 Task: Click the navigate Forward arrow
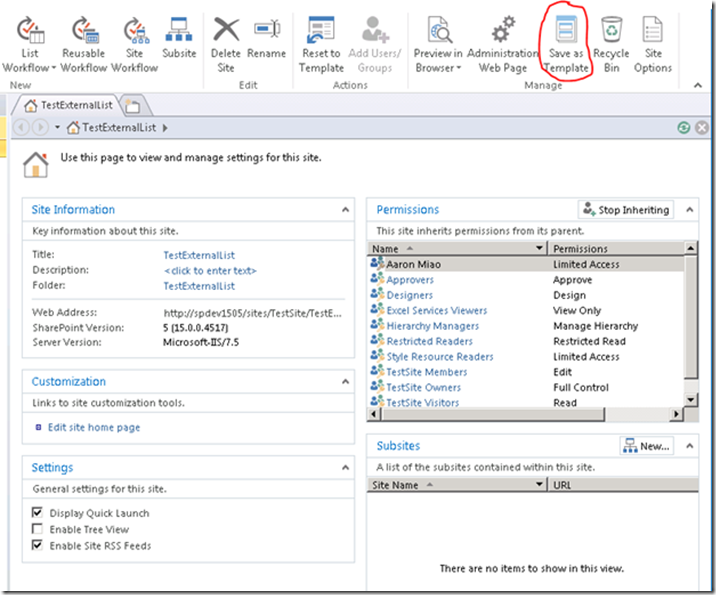click(x=40, y=127)
